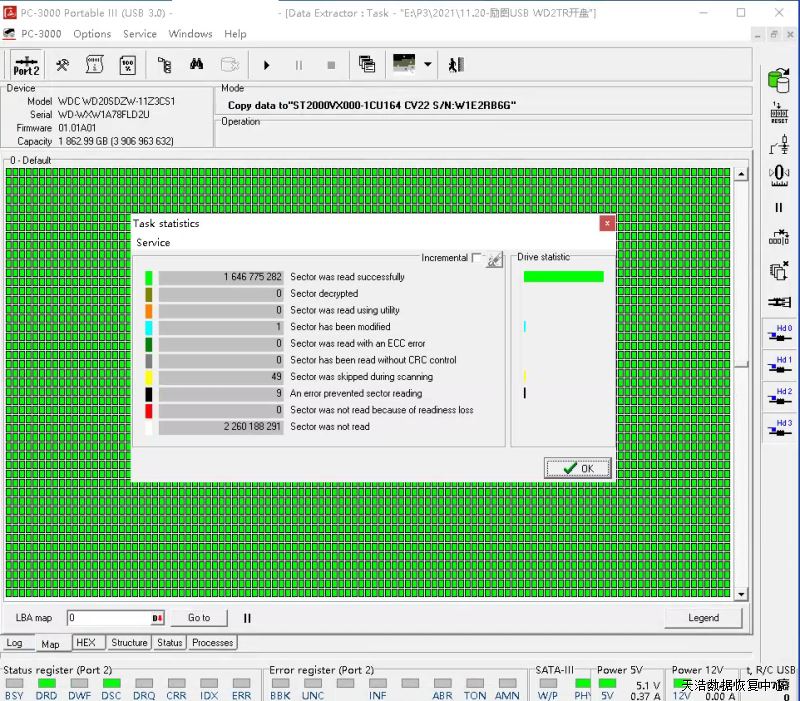Toggle the Hd 2 head button
The image size is (800, 701).
tap(779, 398)
